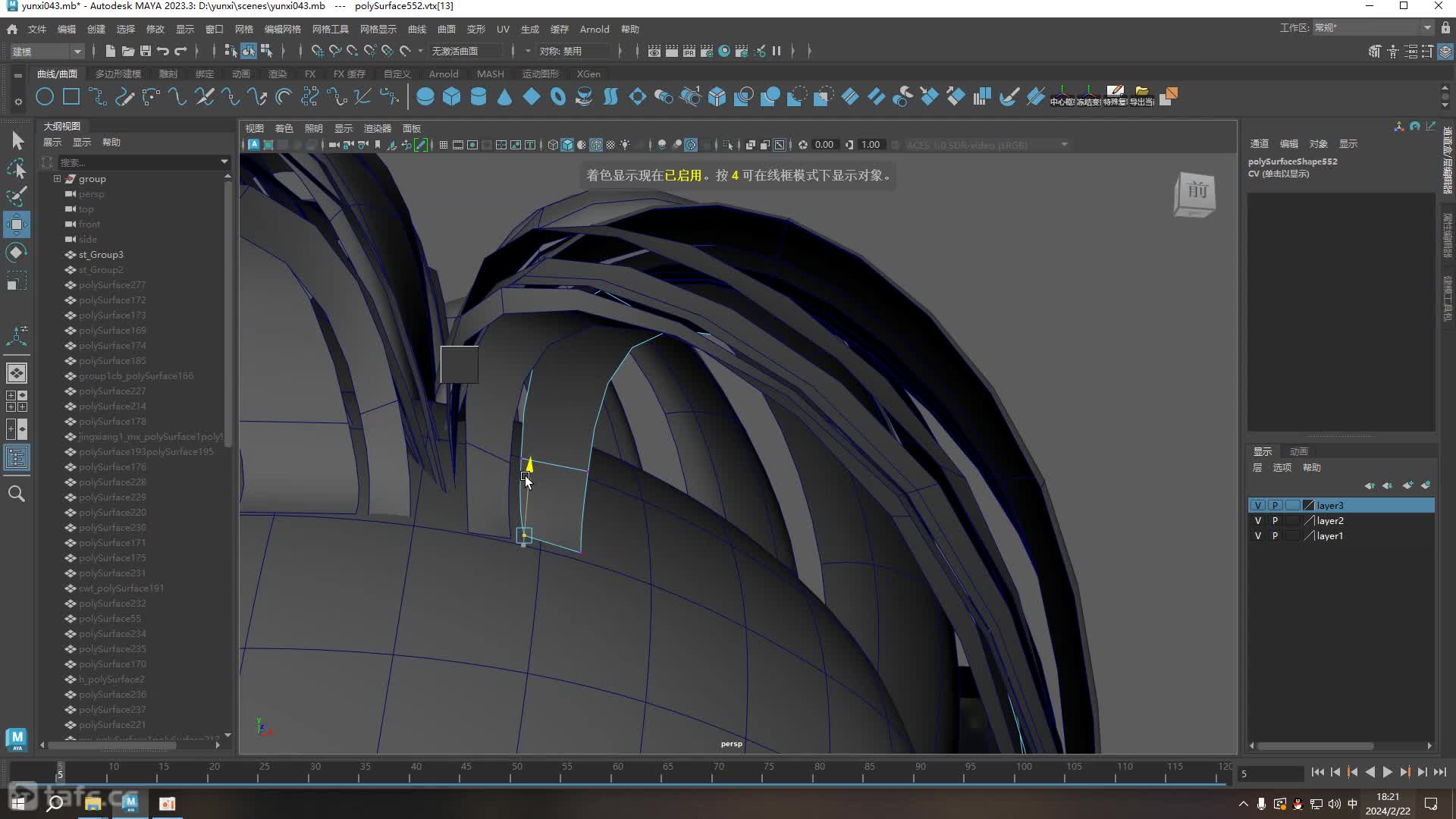Click go to end of playback range
The width and height of the screenshot is (1456, 819).
pyautogui.click(x=1440, y=772)
